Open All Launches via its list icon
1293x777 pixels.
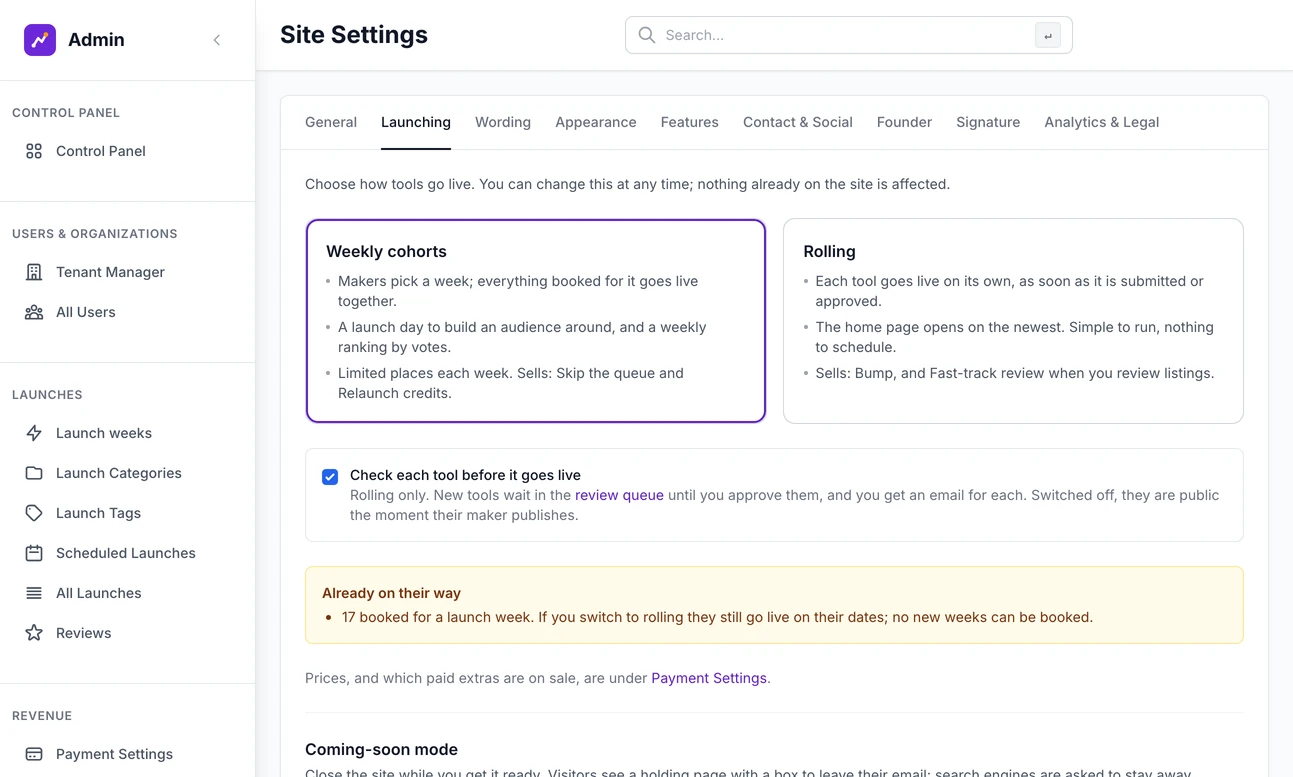[34, 593]
